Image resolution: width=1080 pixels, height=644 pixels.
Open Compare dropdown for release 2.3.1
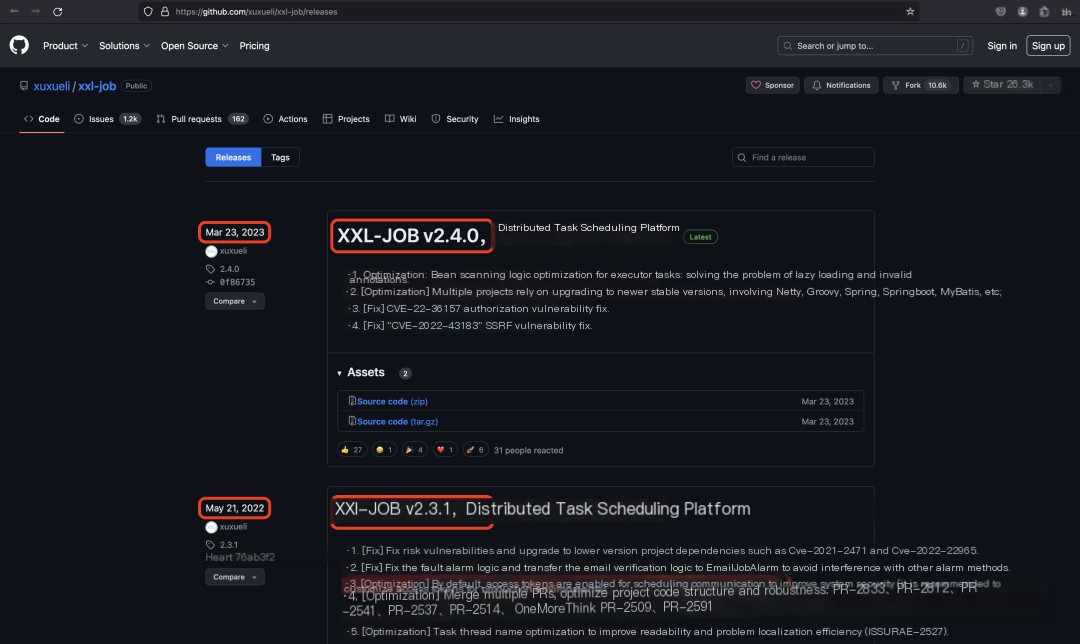(x=235, y=577)
